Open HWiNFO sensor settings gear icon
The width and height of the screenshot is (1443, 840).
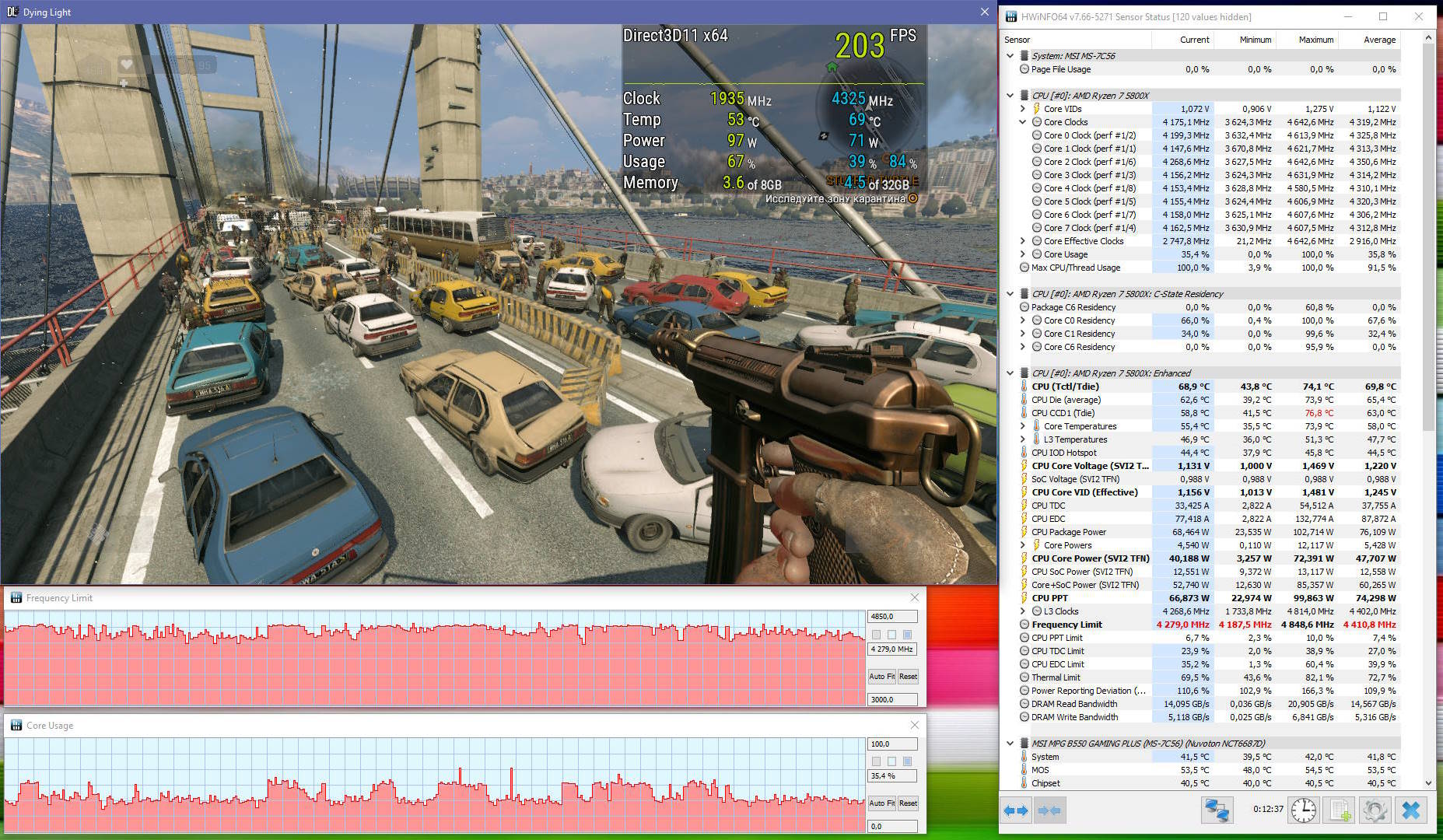coord(1375,810)
